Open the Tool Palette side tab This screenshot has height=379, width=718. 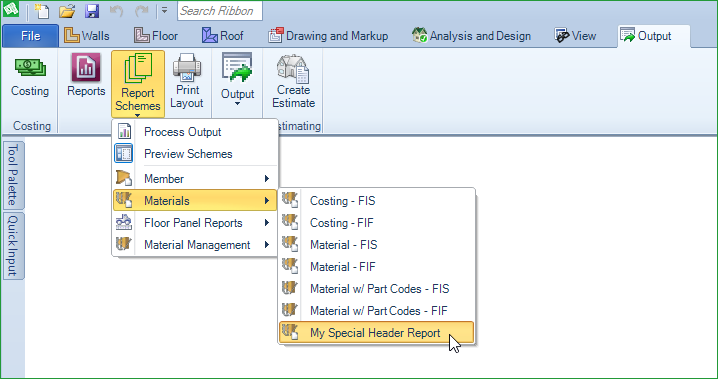[x=13, y=175]
